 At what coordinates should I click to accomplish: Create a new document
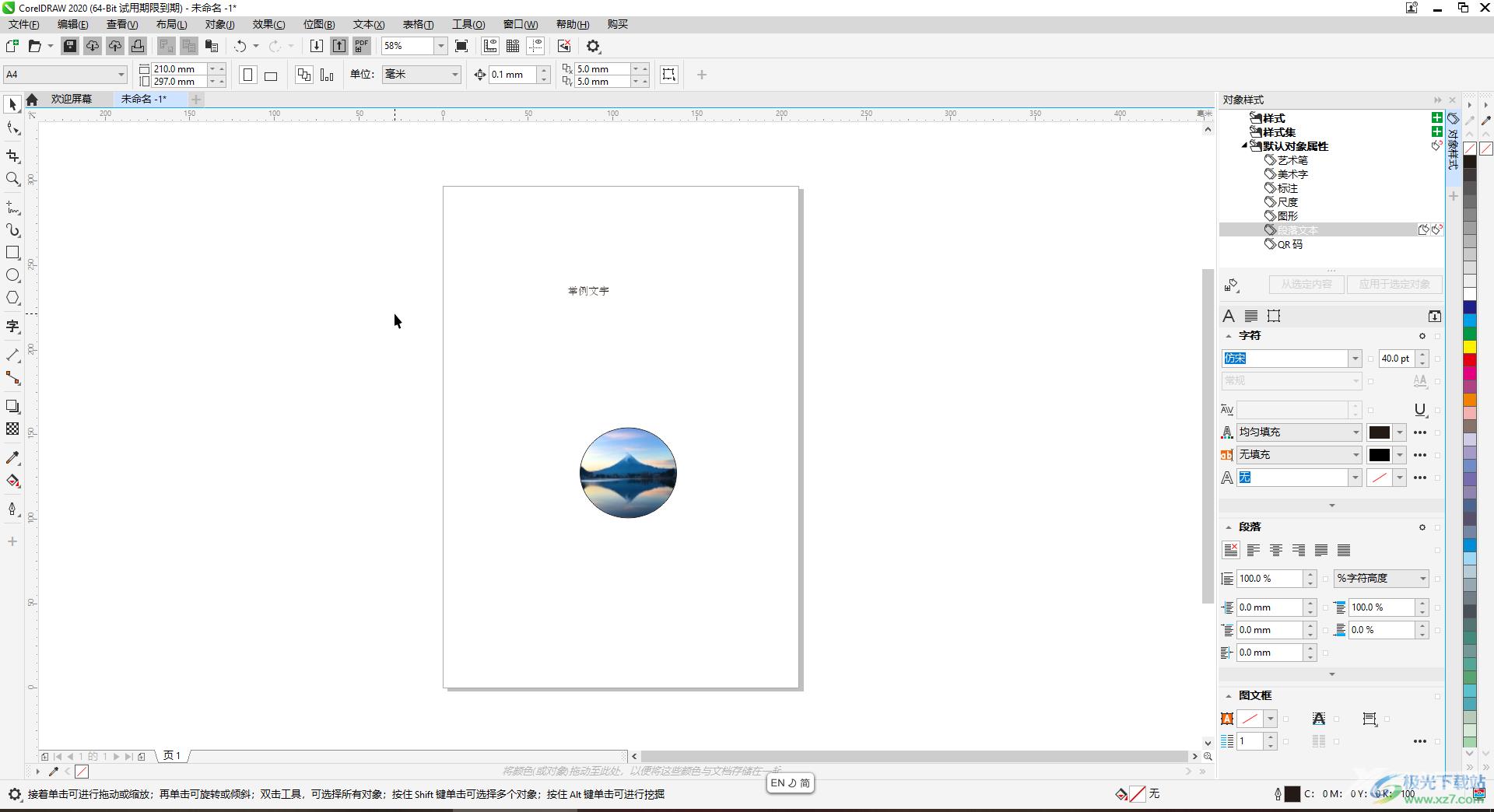12,47
